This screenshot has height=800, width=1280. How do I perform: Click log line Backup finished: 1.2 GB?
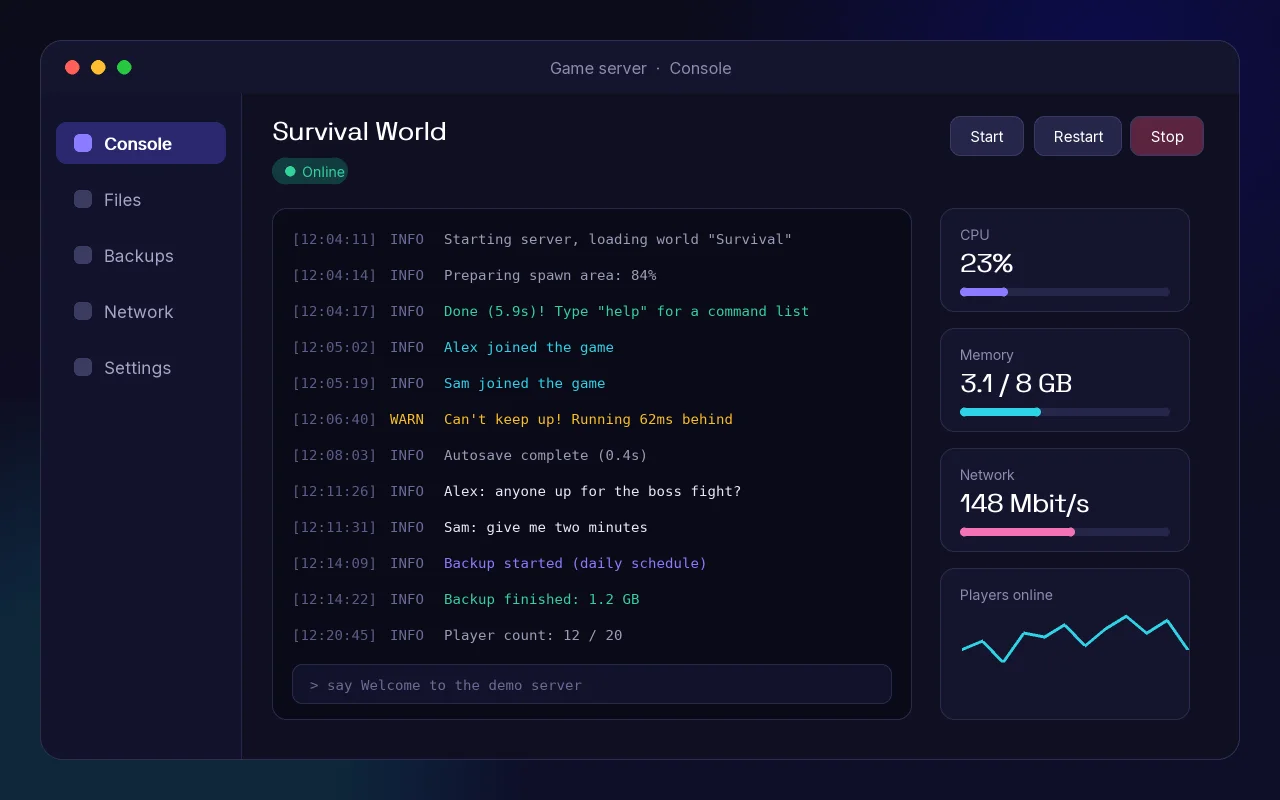click(542, 599)
